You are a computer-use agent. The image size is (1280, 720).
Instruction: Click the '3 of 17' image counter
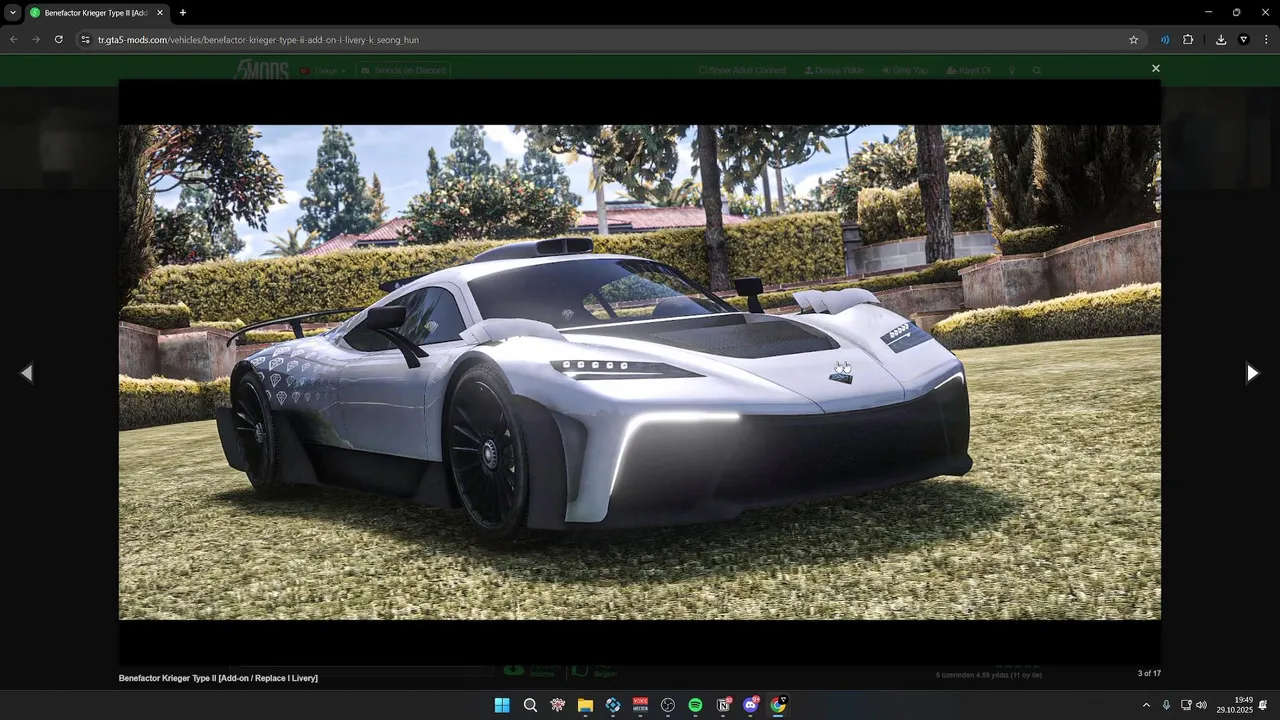pyautogui.click(x=1149, y=673)
